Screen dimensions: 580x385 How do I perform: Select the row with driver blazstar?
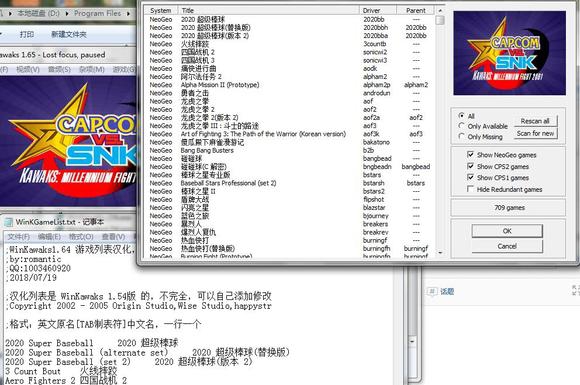pos(289,207)
